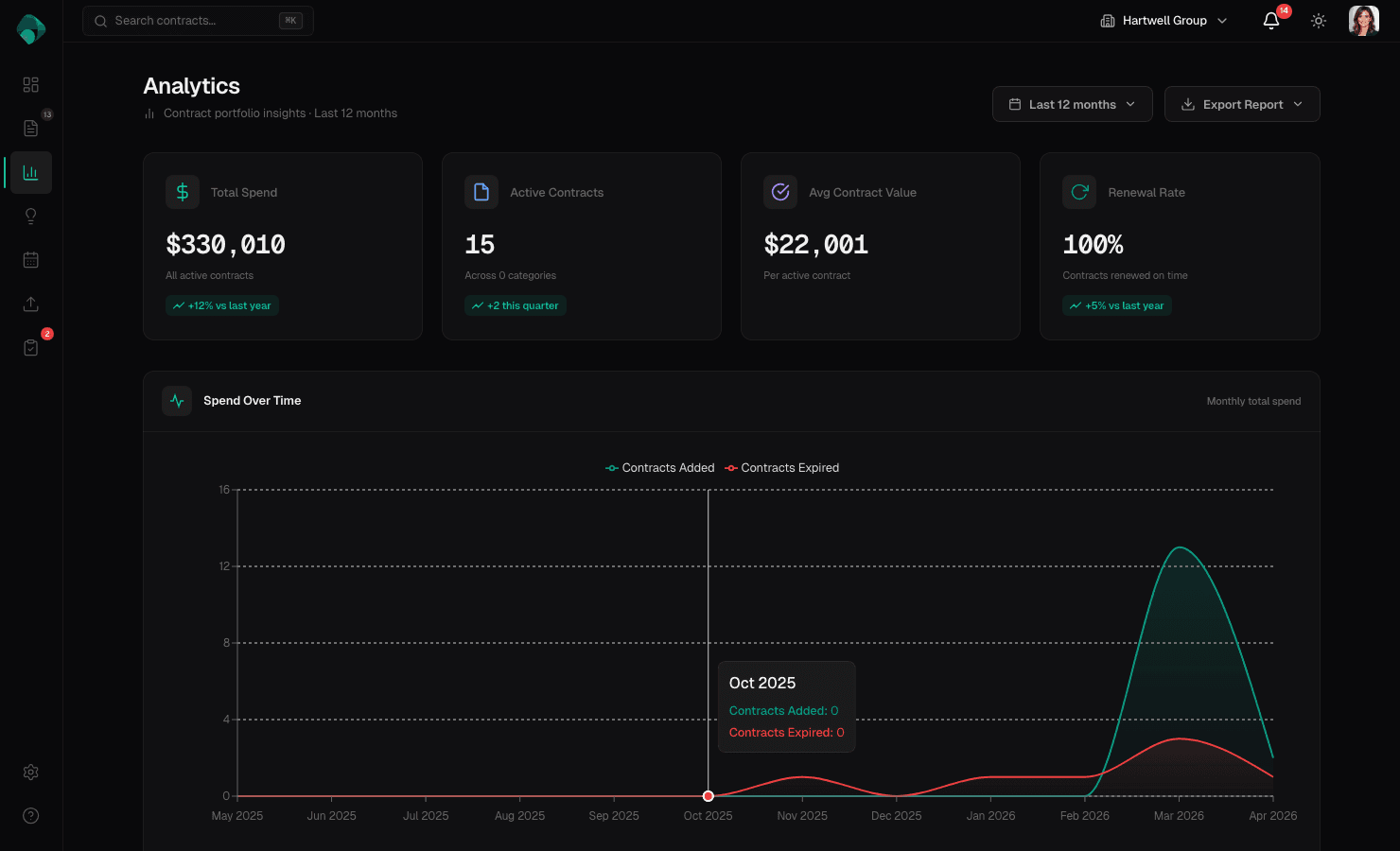Toggle the Contracts Added legend item
Viewport: 1400px width, 851px height.
tap(659, 467)
